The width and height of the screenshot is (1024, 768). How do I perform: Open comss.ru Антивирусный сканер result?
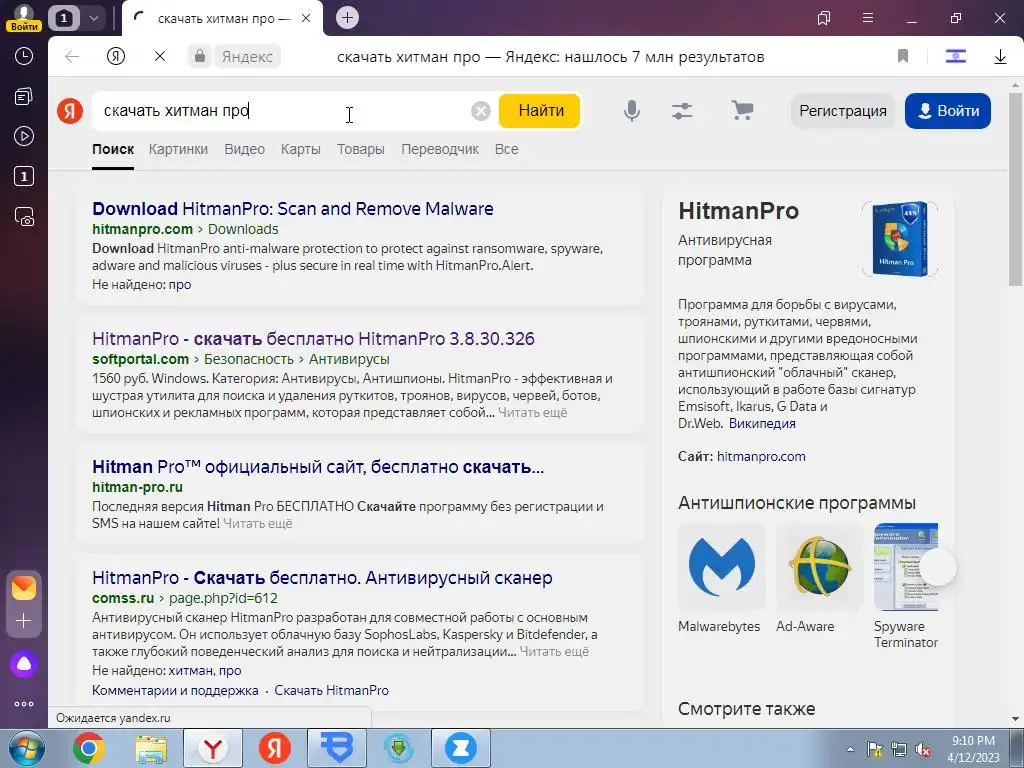[x=322, y=578]
